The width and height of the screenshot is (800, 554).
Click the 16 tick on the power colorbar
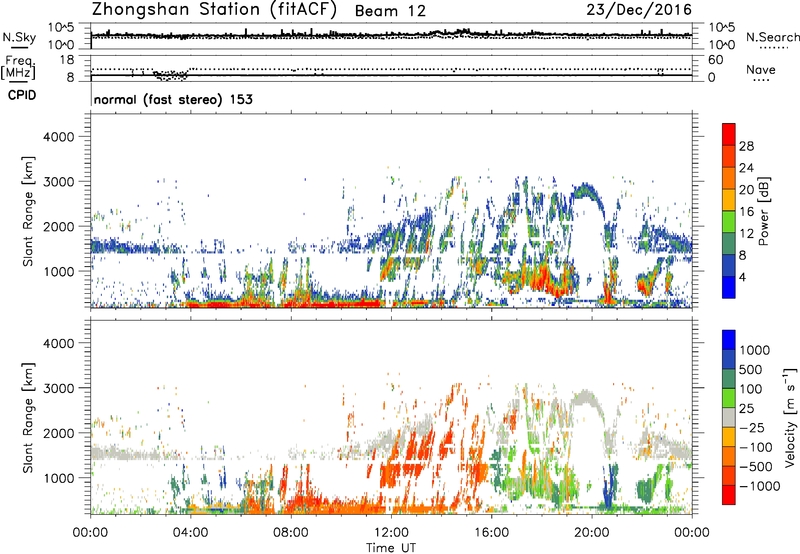pyautogui.click(x=746, y=212)
